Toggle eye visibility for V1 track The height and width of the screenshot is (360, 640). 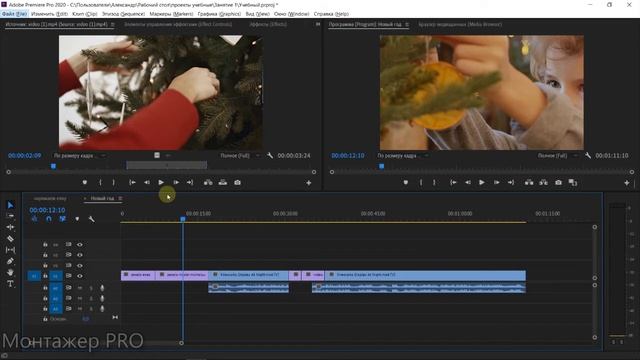point(80,276)
